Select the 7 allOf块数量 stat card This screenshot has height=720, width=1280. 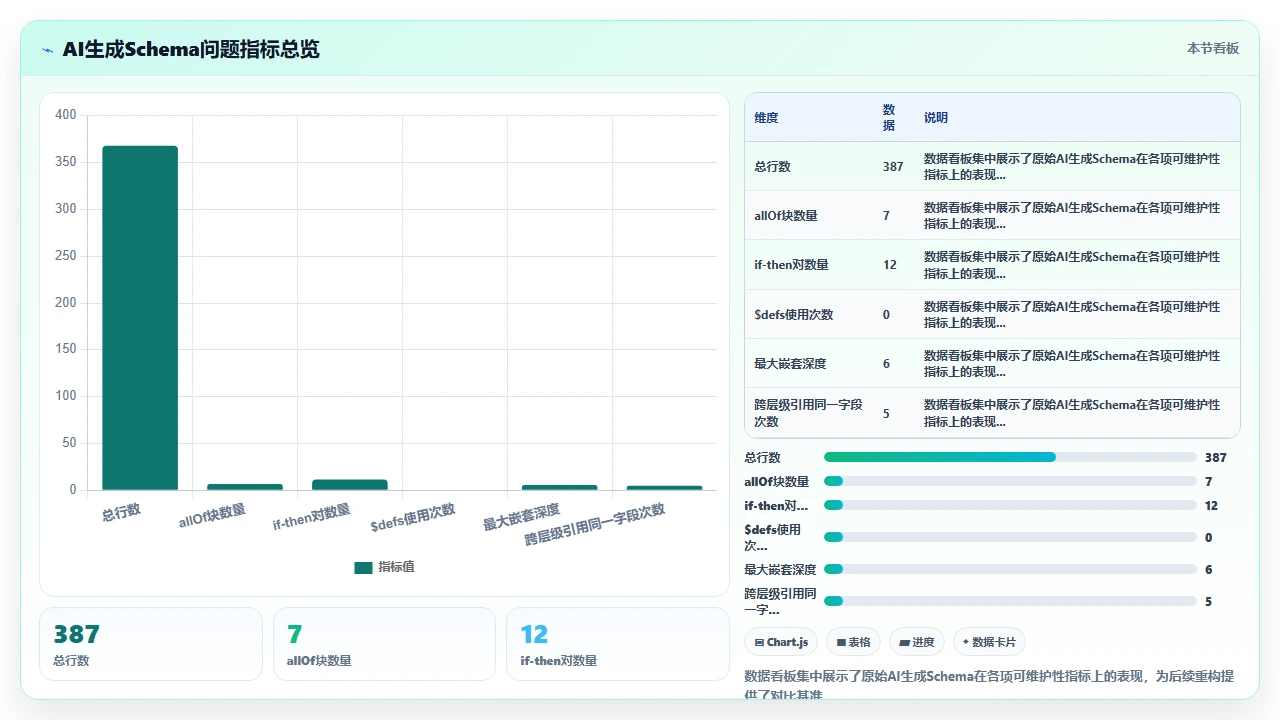[384, 644]
